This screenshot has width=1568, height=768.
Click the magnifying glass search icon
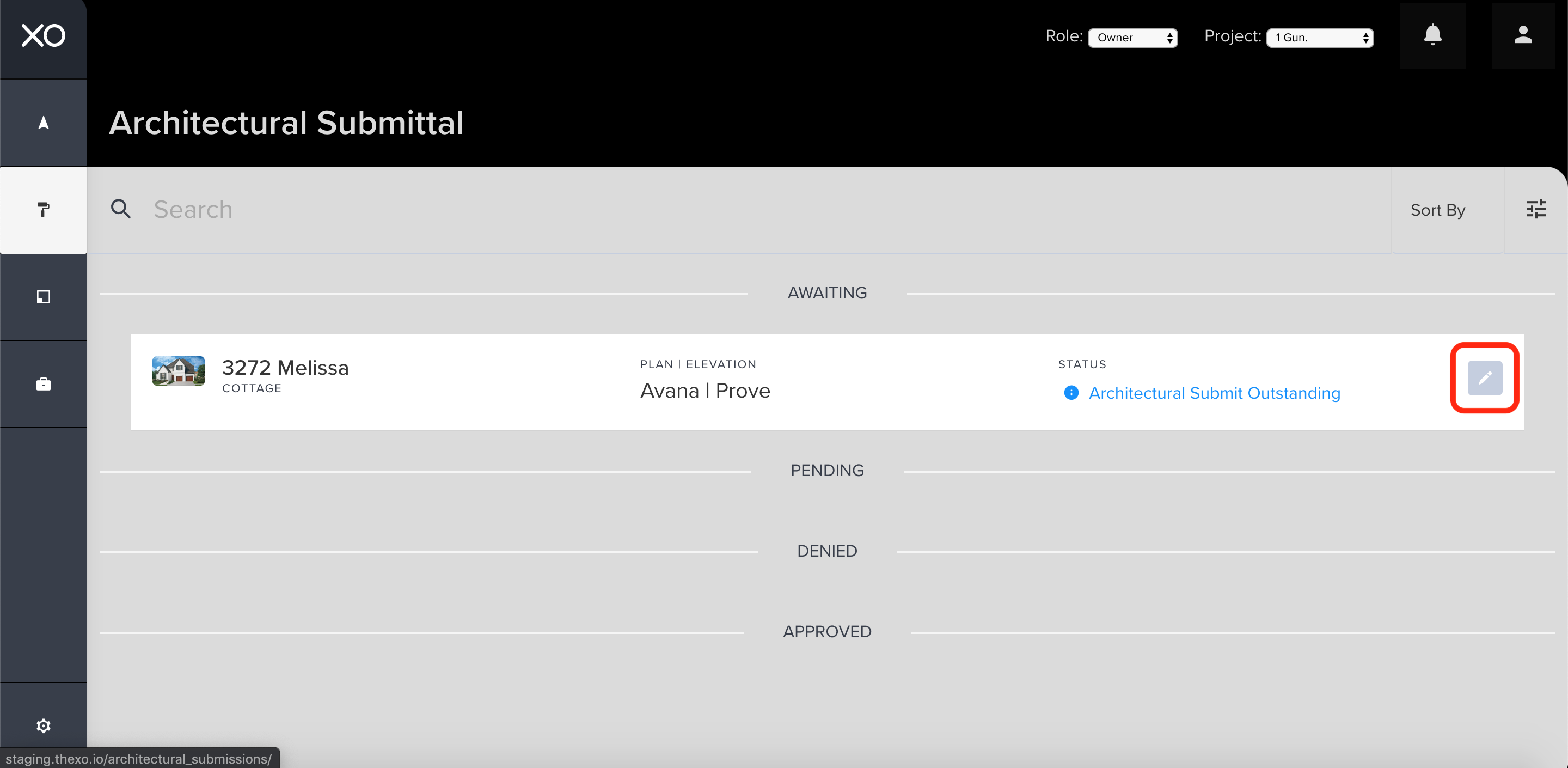pyautogui.click(x=120, y=209)
